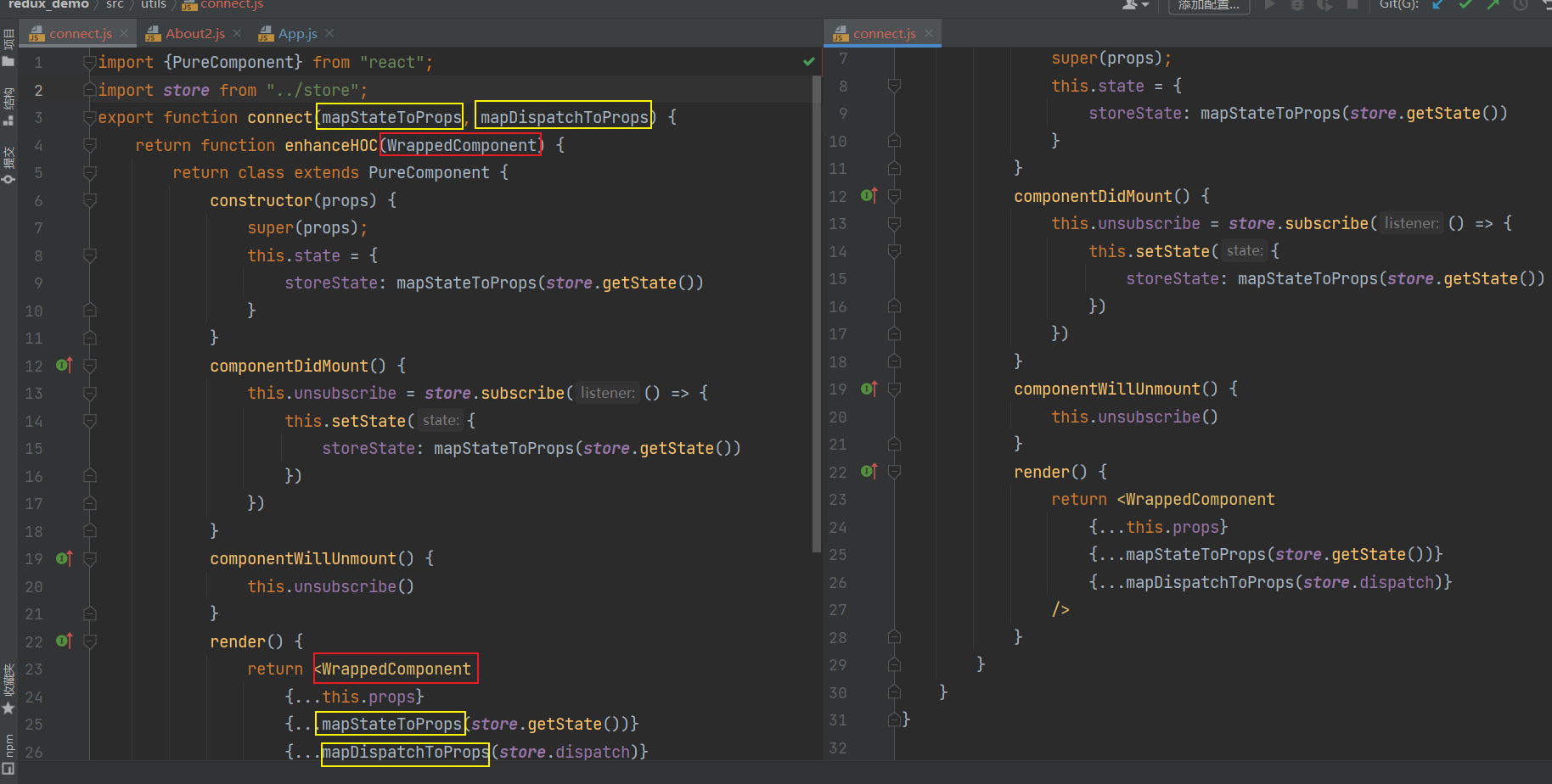Screen dimensions: 1552x784
Task: Click the Run button in toolbar
Action: pos(1270,4)
